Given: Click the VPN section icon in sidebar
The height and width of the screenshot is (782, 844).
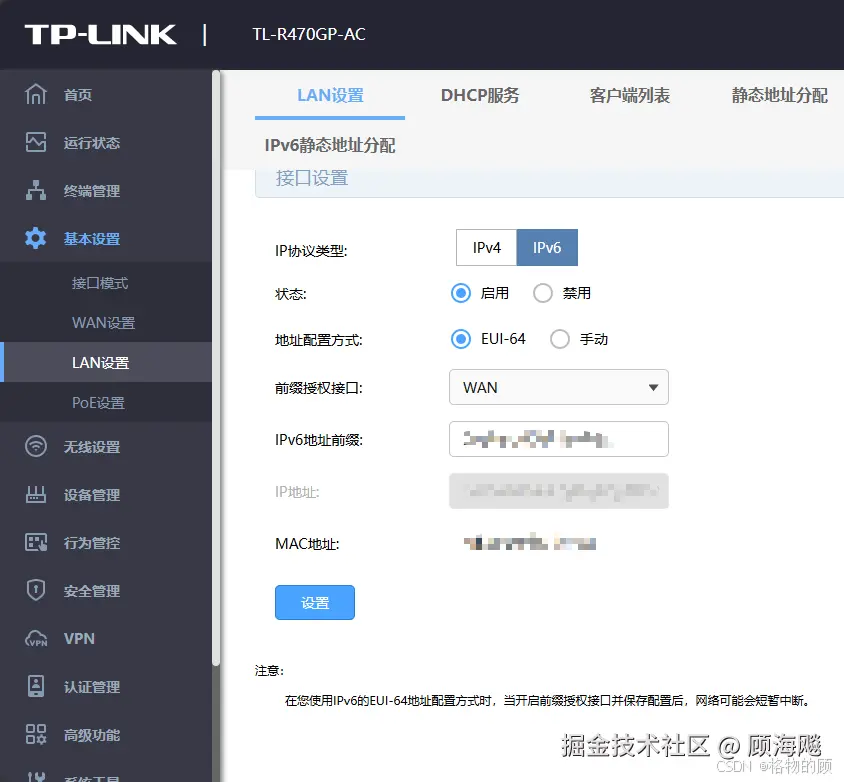Looking at the screenshot, I should tap(36, 638).
